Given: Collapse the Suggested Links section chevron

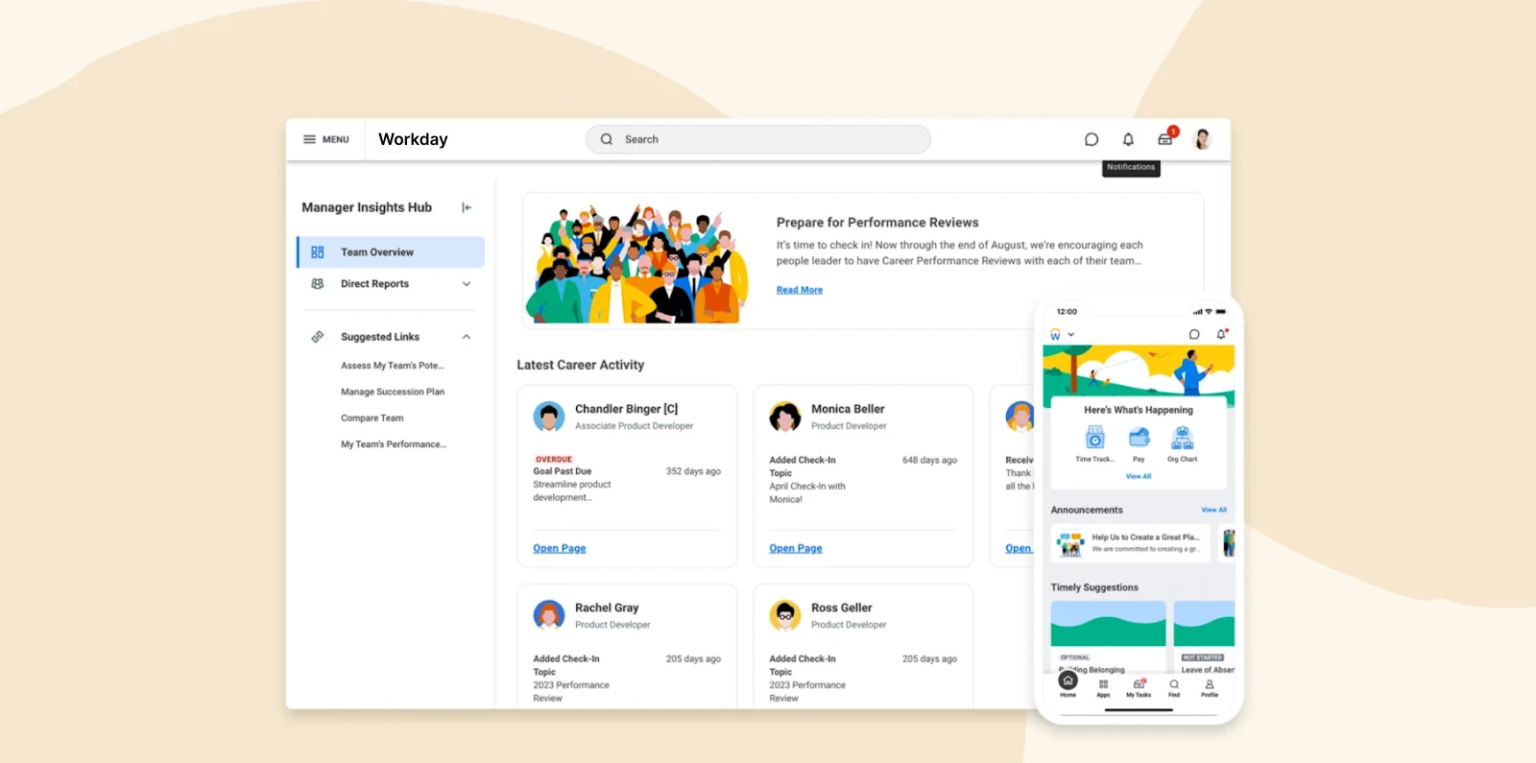Looking at the screenshot, I should [x=466, y=337].
